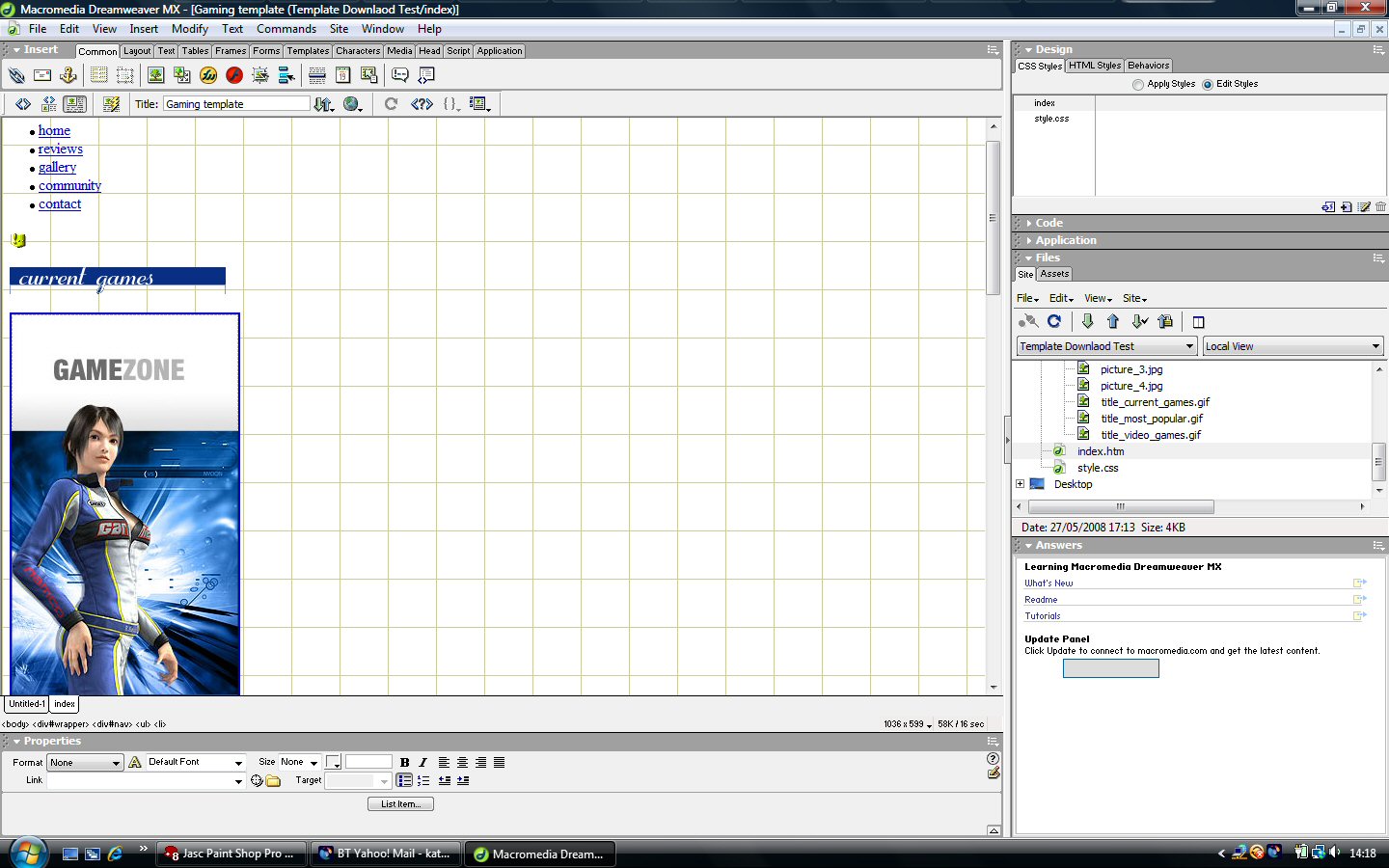
Task: Expand the Files panel to full view
Action: (x=1199, y=322)
